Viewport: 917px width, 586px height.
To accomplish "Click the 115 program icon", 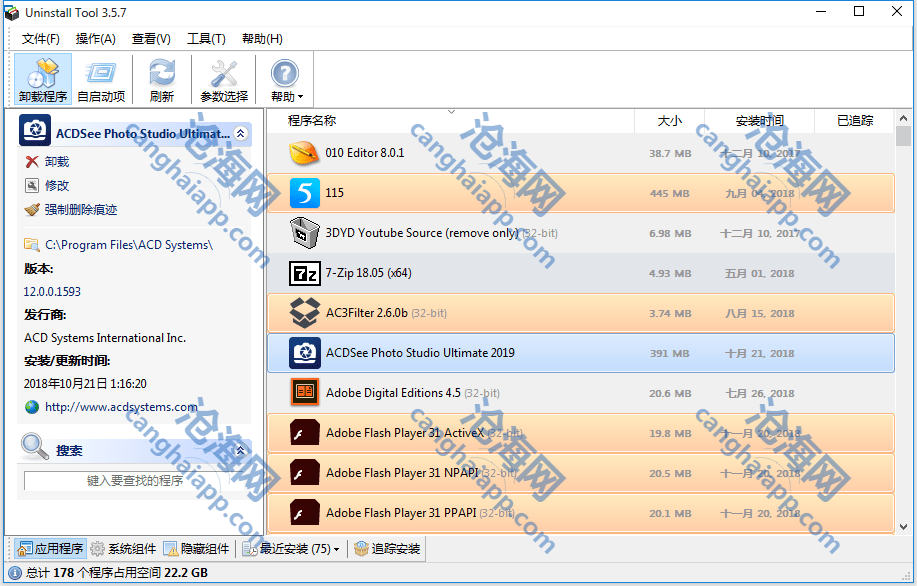I will pos(304,193).
